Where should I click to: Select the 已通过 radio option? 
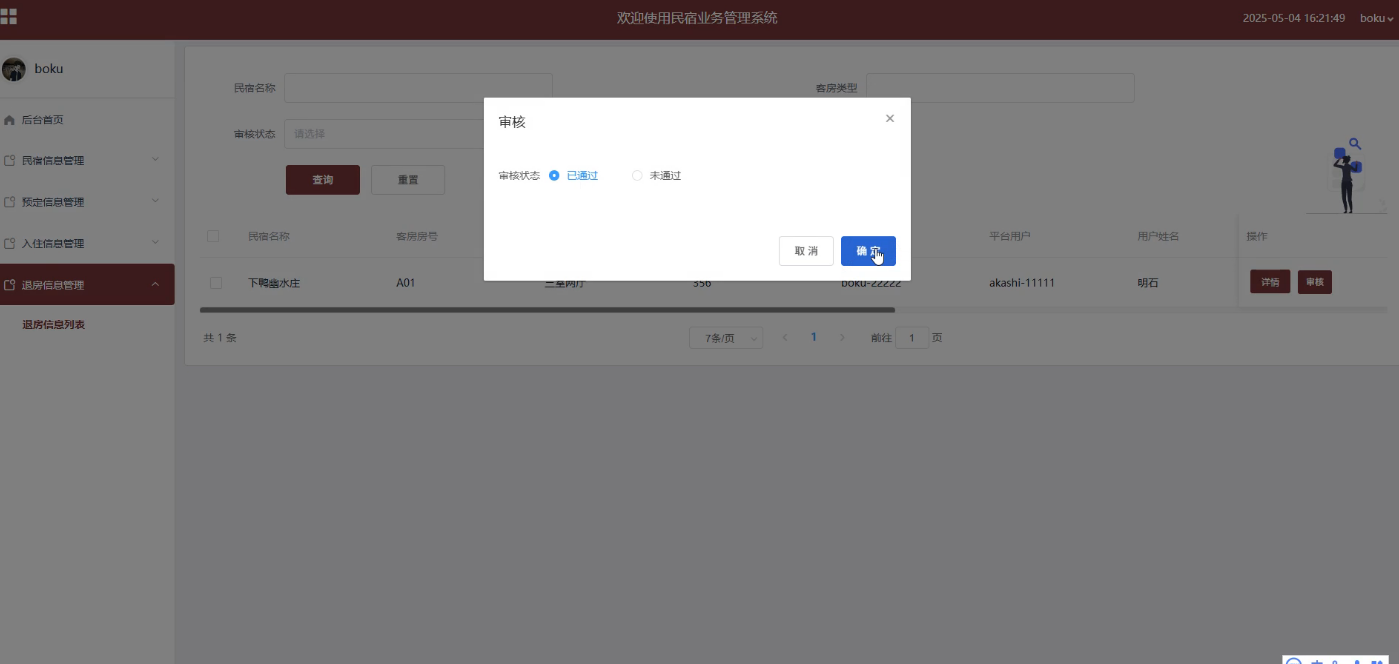pyautogui.click(x=554, y=176)
